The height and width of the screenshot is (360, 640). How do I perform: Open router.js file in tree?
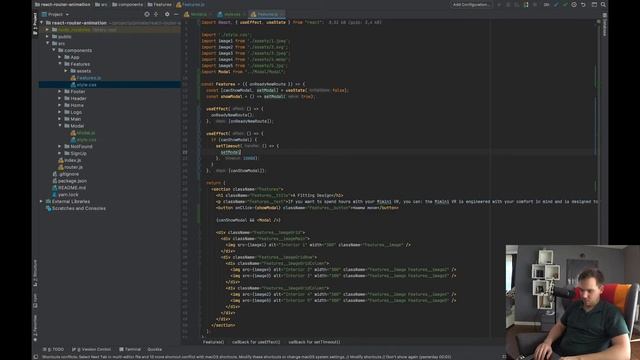click(70, 167)
